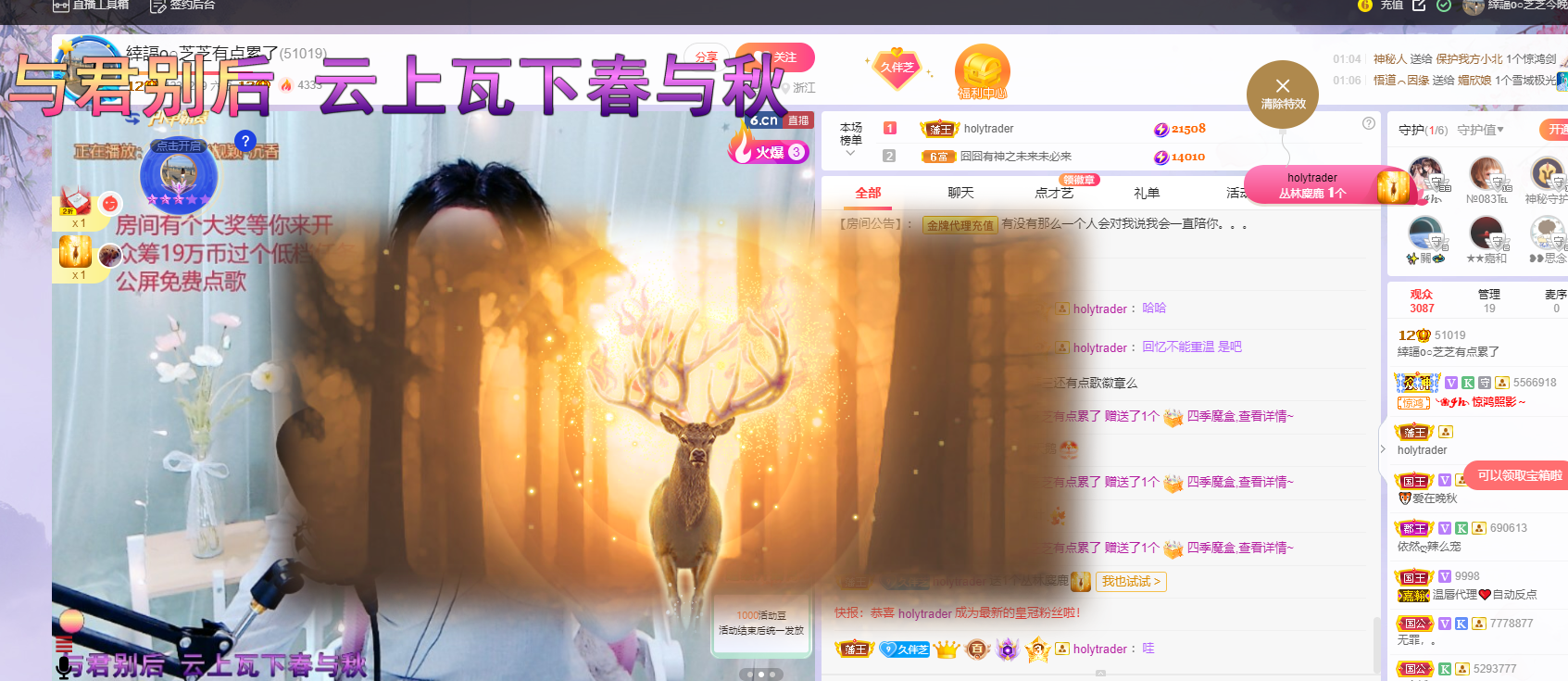Click the ranking help question mark icon
Screen dimensions: 1568x681
tap(1368, 123)
